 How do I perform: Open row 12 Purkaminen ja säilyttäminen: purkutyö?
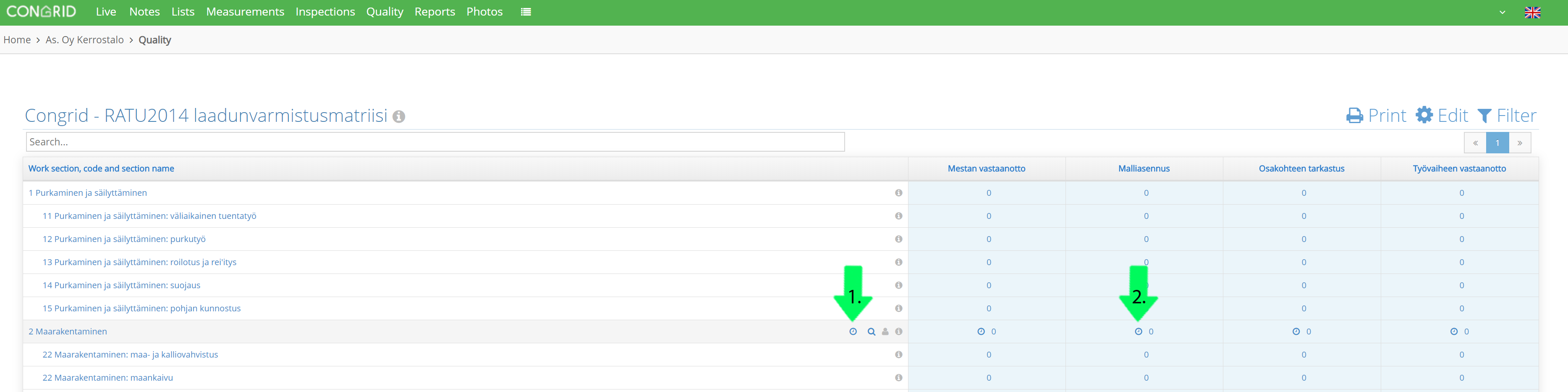[124, 239]
